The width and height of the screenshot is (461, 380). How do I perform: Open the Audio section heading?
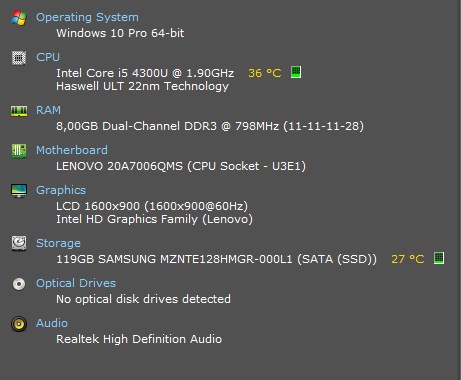click(52, 323)
